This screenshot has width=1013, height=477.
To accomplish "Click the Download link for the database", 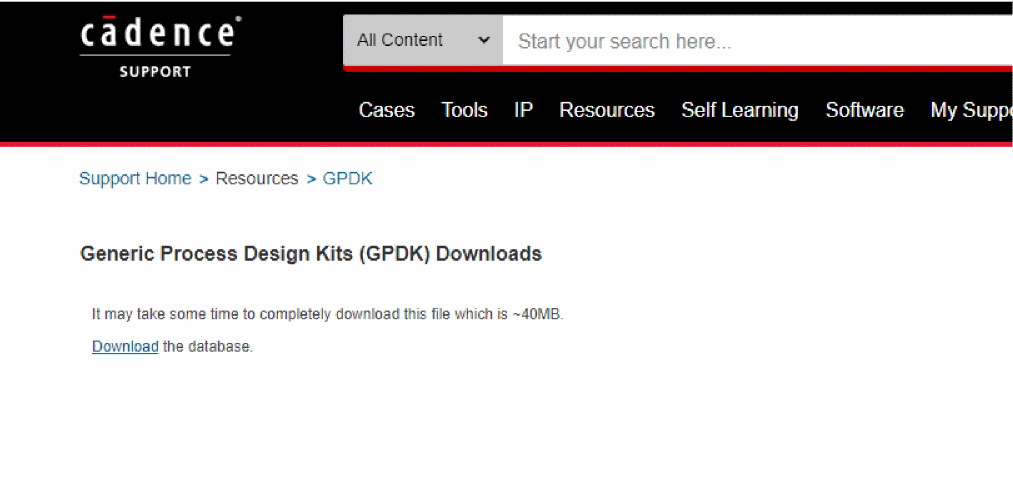I will pyautogui.click(x=125, y=346).
